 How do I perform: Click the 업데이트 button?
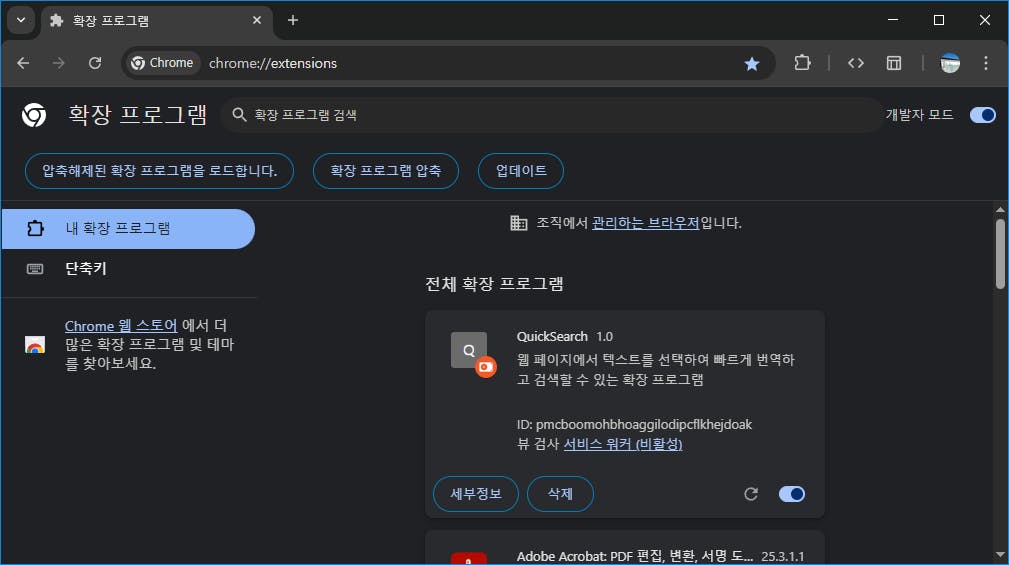(x=521, y=171)
